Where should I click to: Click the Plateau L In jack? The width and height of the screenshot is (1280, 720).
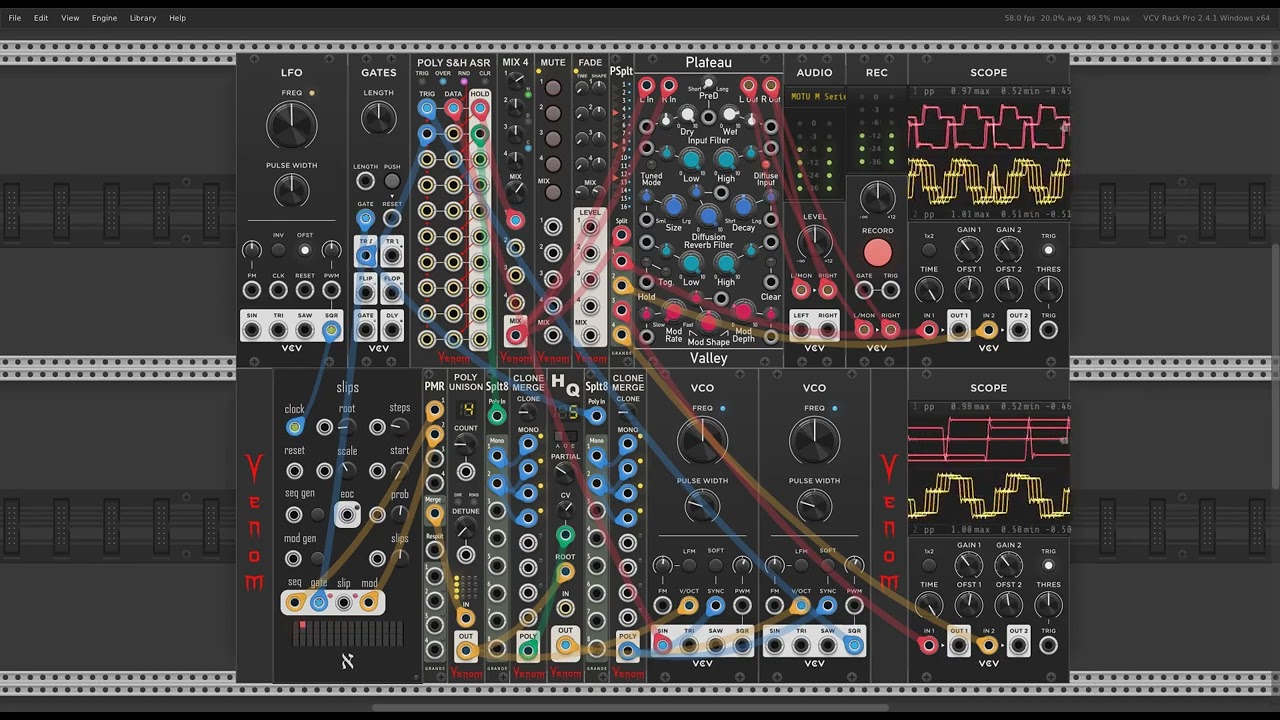coord(646,87)
